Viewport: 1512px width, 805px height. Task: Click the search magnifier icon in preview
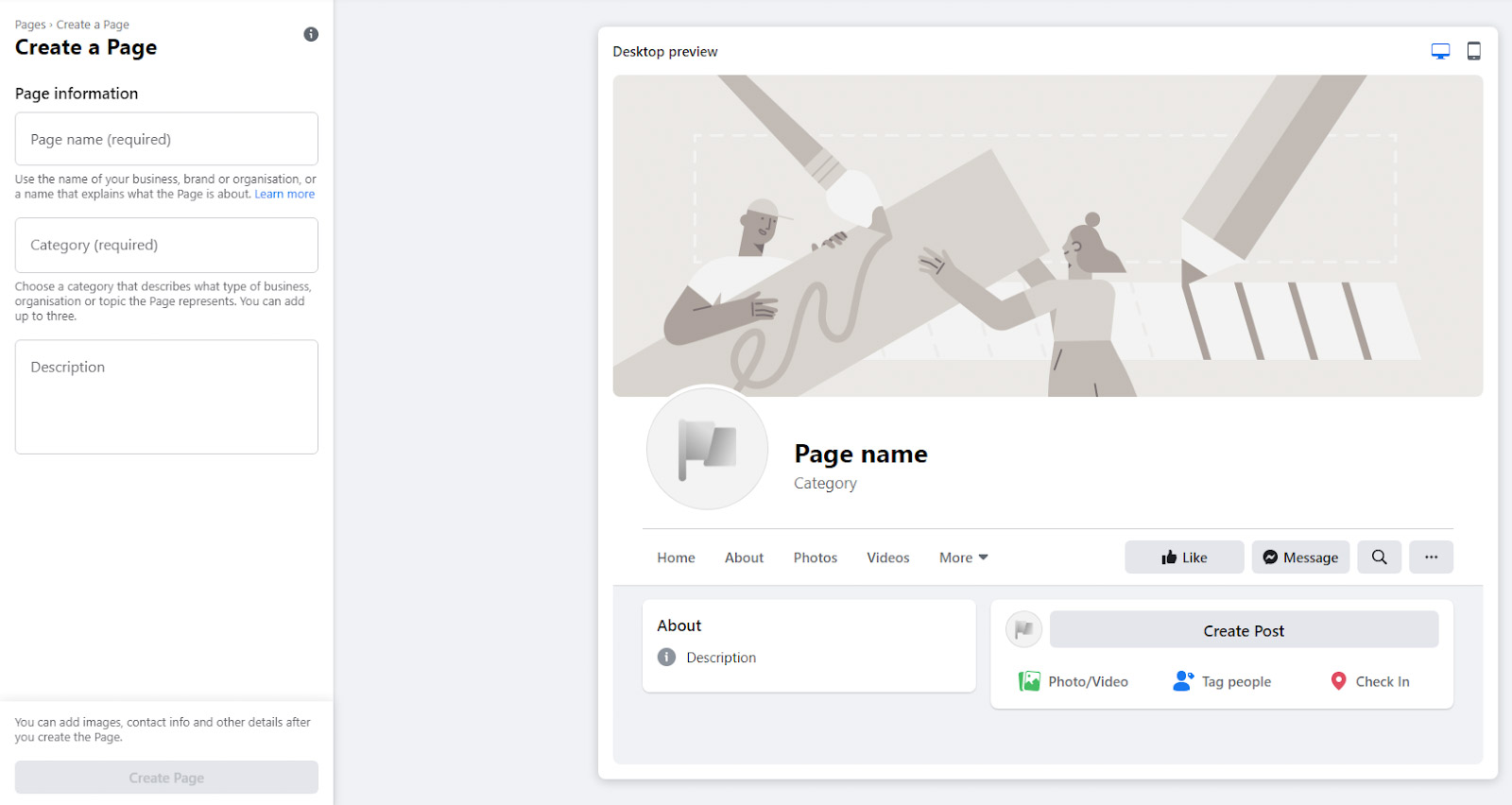[x=1380, y=557]
